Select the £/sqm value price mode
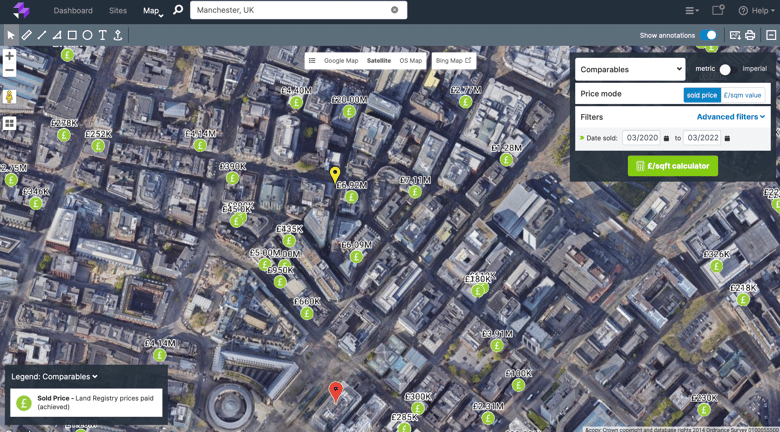Screen dimensions: 780x432 [743, 95]
